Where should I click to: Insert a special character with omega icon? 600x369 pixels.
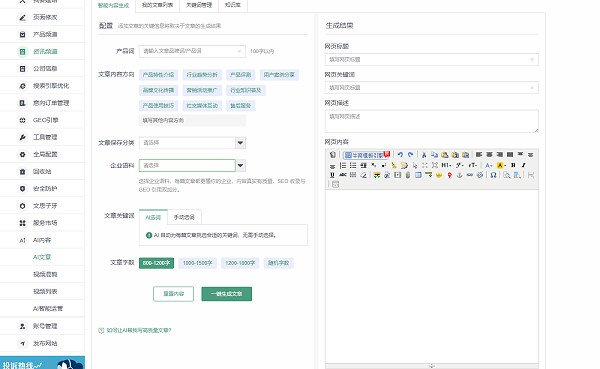tap(494, 175)
